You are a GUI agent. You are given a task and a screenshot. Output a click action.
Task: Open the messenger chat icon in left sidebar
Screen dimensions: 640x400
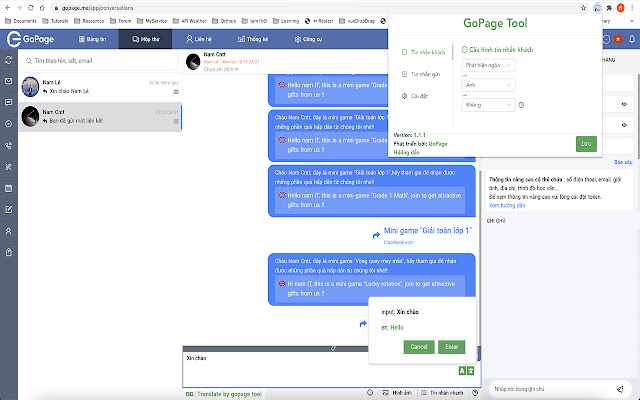(x=9, y=124)
